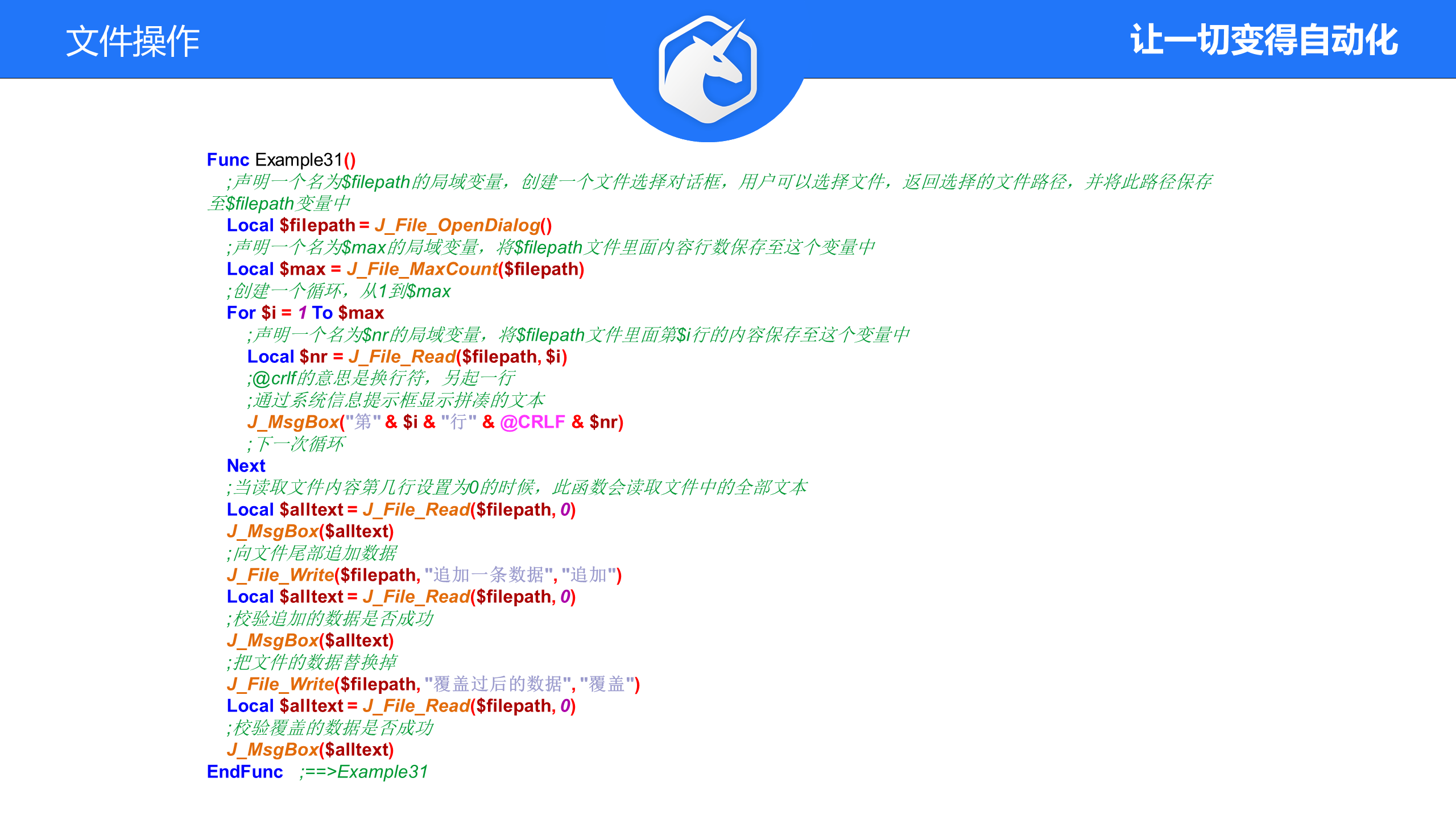Click the "追加一条数据" string literal
1456x819 pixels.
point(489,575)
